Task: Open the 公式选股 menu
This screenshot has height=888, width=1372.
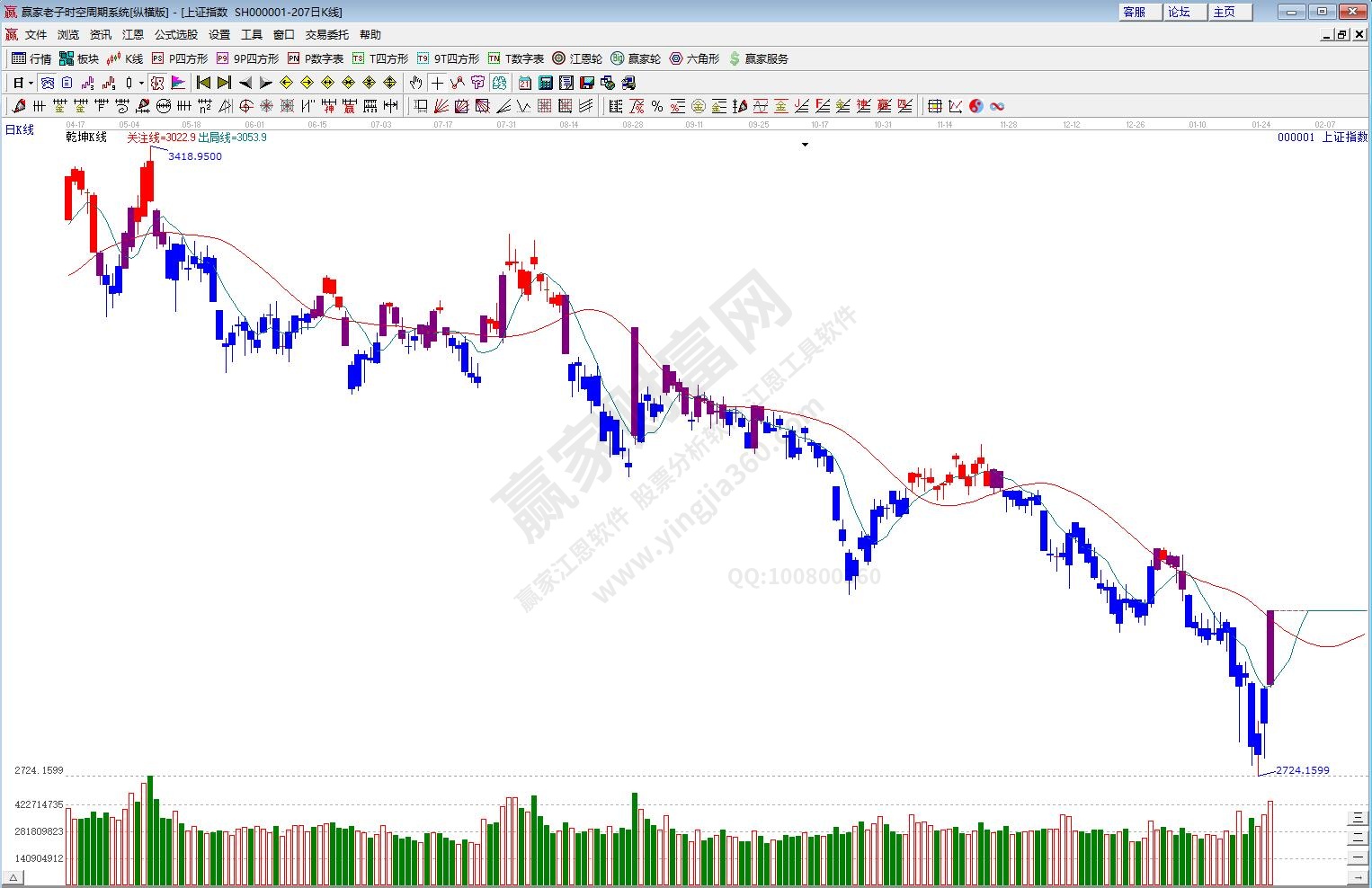Action: 175,34
